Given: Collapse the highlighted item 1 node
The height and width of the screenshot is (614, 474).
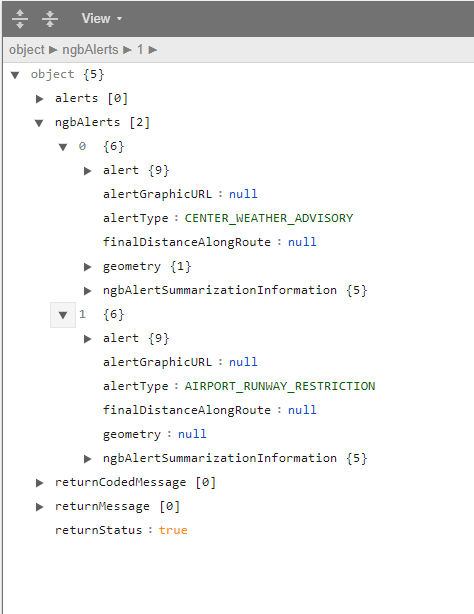Looking at the screenshot, I should (x=63, y=315).
